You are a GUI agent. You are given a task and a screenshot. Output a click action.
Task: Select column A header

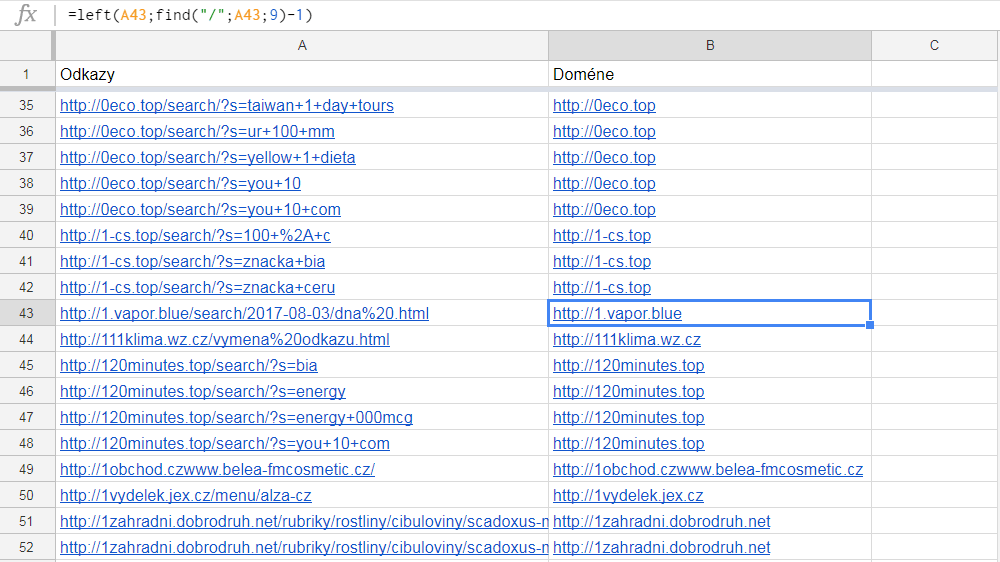coord(302,45)
